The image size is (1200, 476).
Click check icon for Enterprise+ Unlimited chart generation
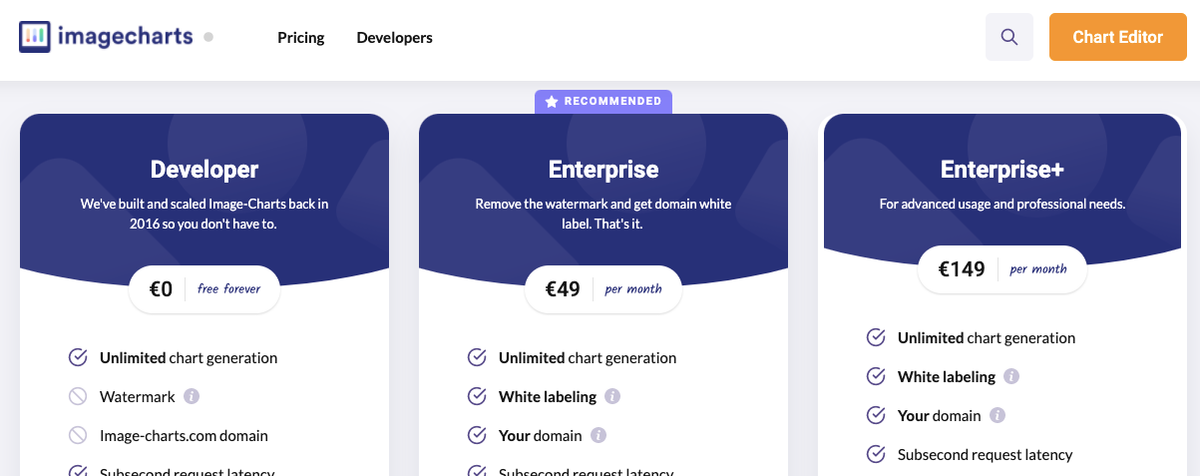point(876,338)
